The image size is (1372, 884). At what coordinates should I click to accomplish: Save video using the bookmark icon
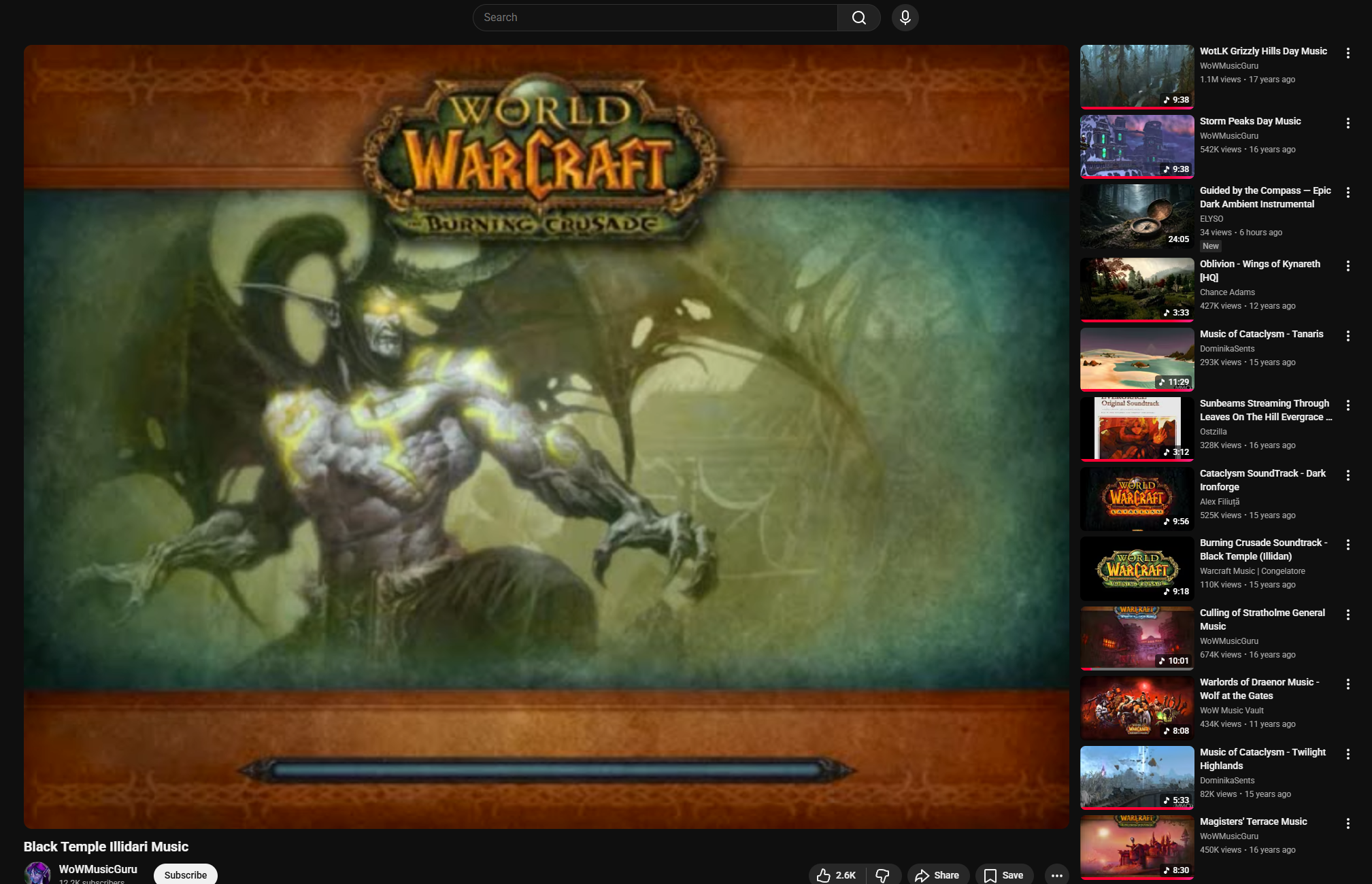point(1003,875)
